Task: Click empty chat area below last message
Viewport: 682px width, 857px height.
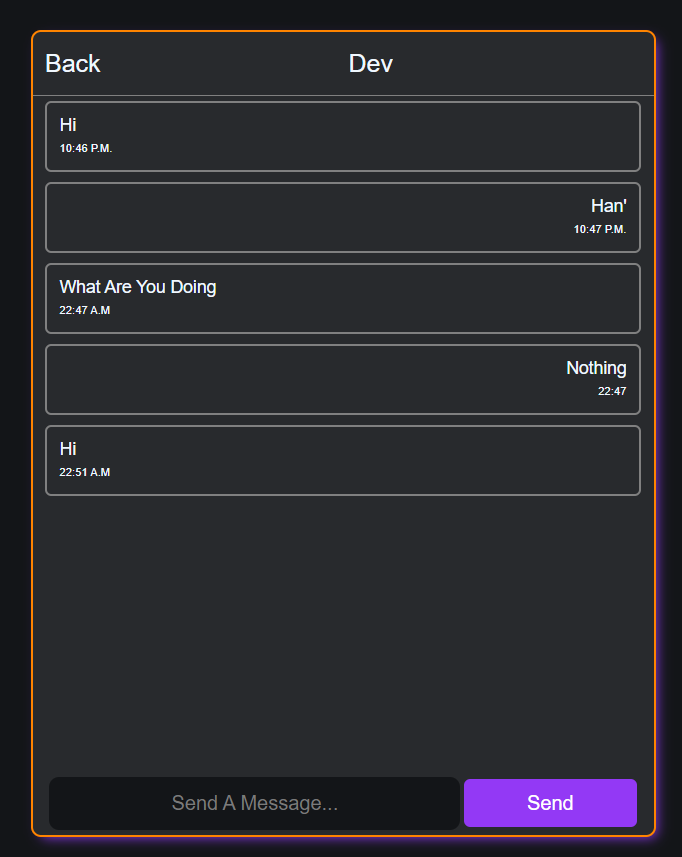Action: click(x=343, y=634)
